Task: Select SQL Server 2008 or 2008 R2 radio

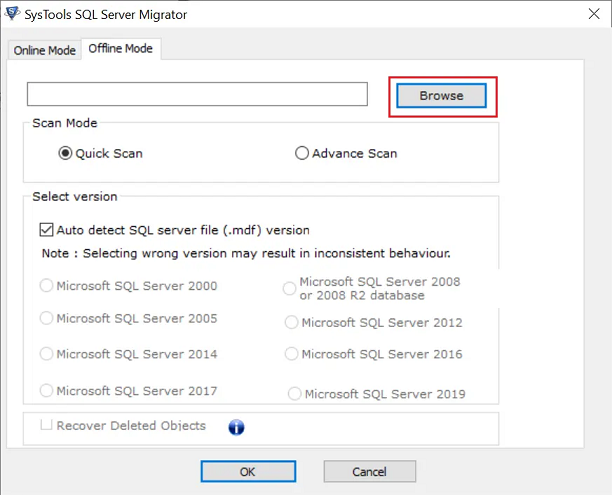Action: click(289, 288)
